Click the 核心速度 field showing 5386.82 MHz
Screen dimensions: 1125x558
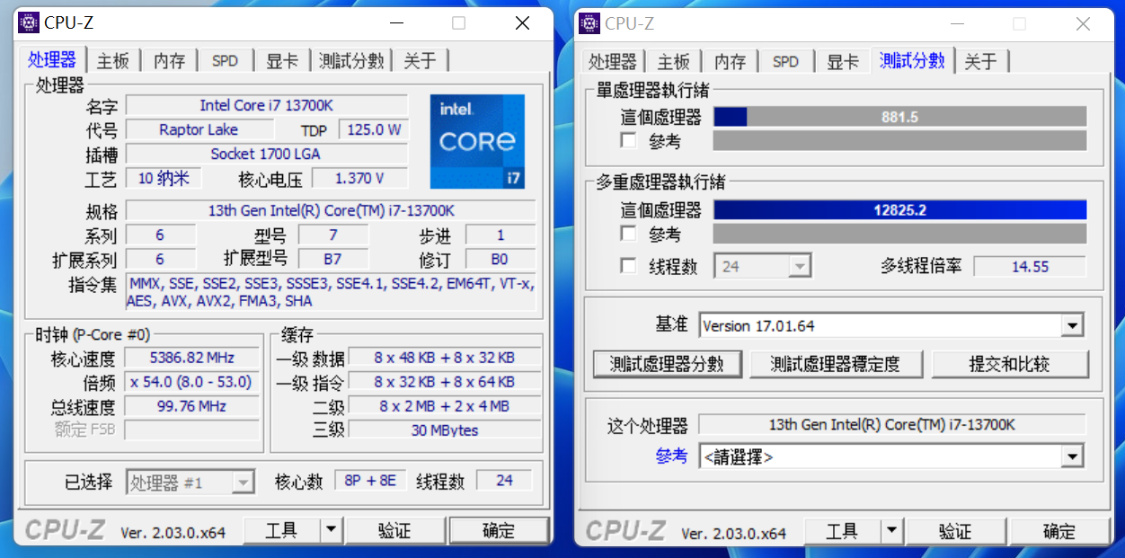(191, 358)
